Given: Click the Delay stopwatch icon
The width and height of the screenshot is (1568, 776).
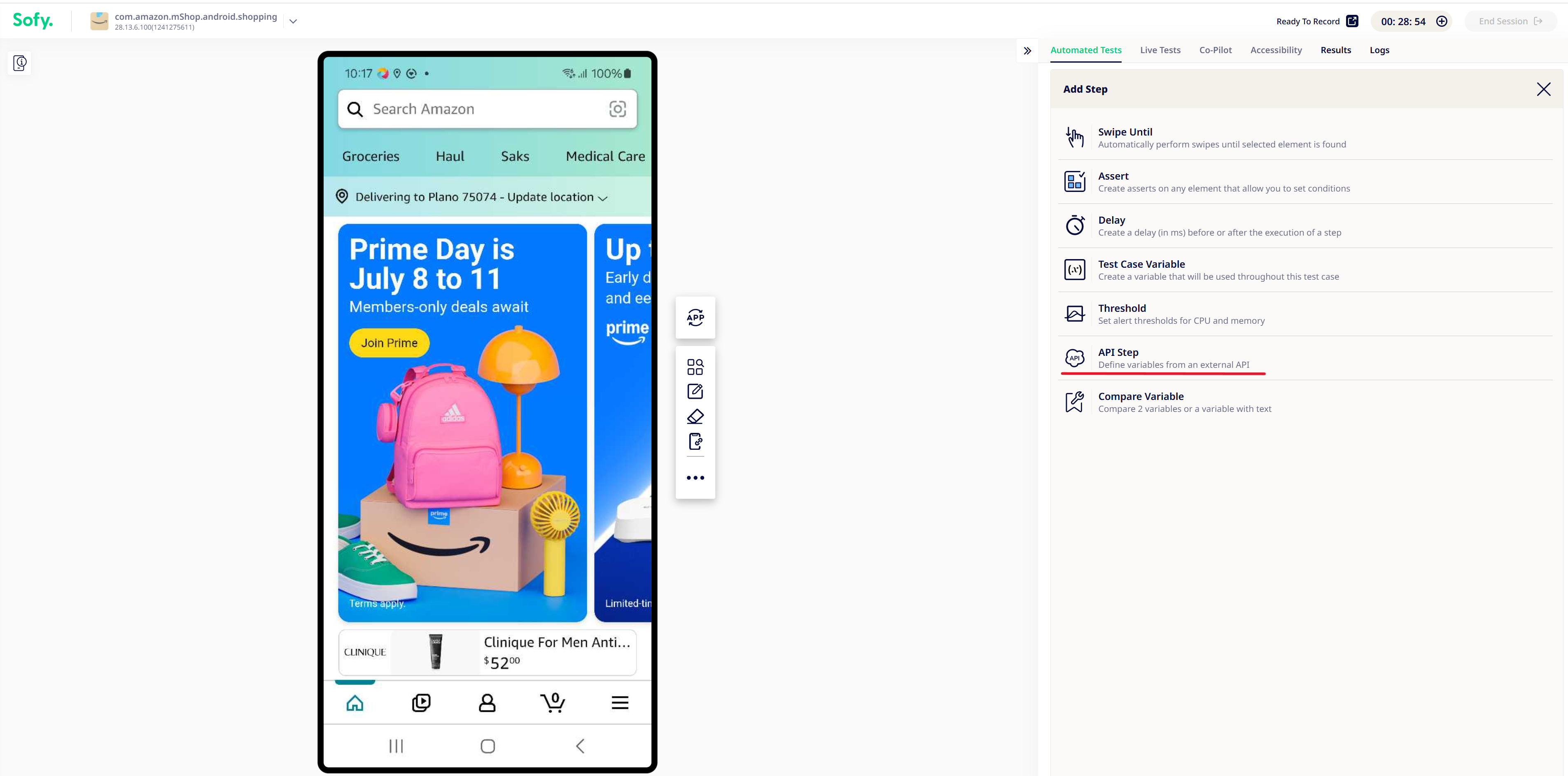Looking at the screenshot, I should (1074, 225).
